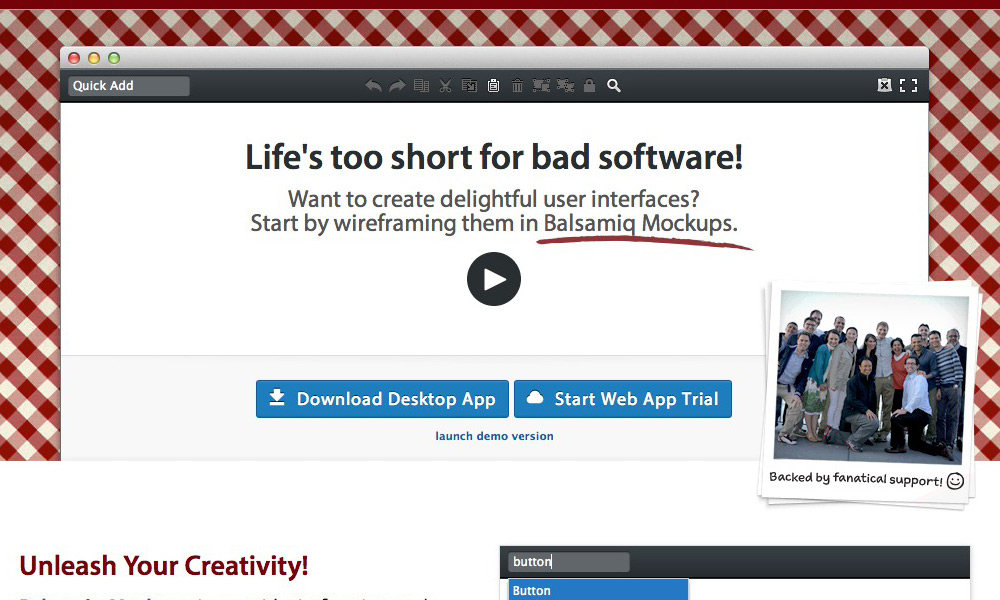Click the 'Backed by fanatical support!' caption
This screenshot has height=600, width=1000.
pos(856,479)
